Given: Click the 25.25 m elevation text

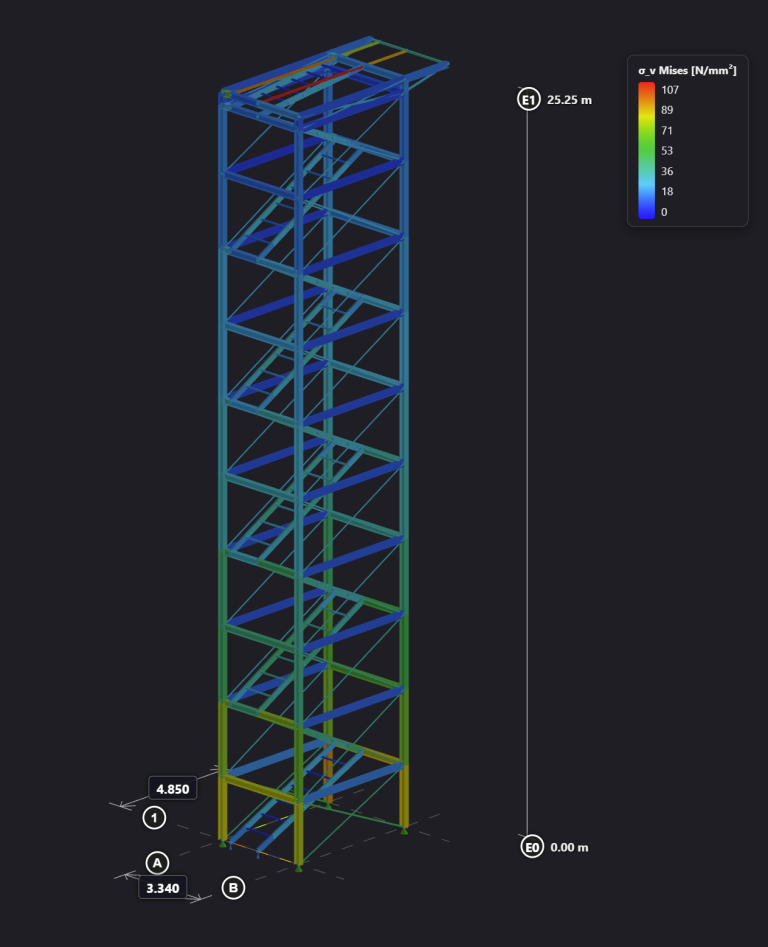Looking at the screenshot, I should coord(569,100).
